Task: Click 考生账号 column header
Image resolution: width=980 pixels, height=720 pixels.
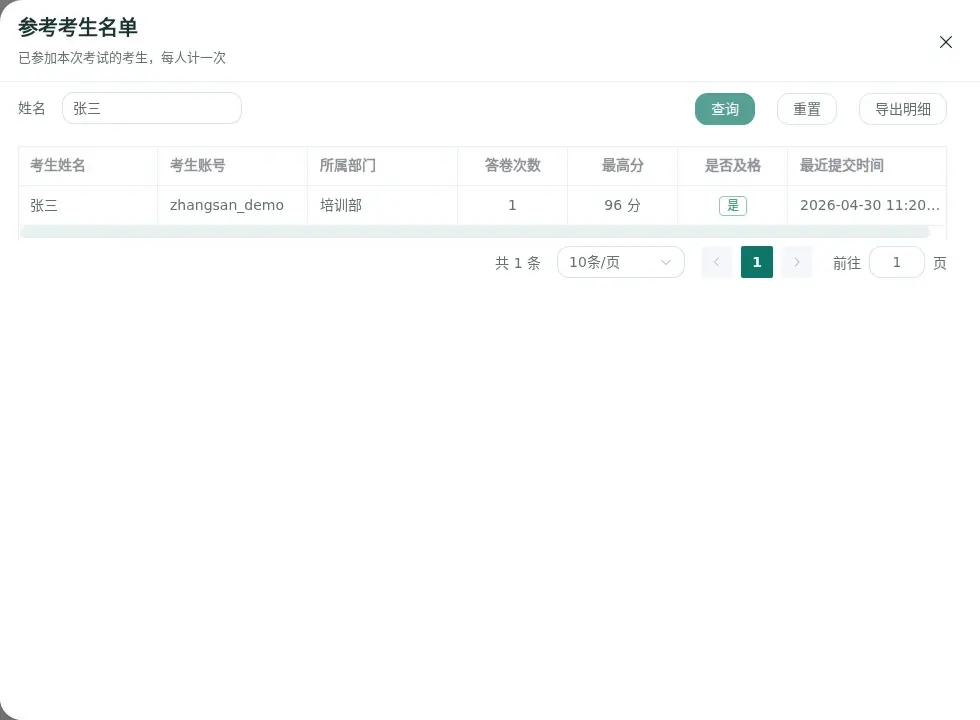Action: pos(232,166)
